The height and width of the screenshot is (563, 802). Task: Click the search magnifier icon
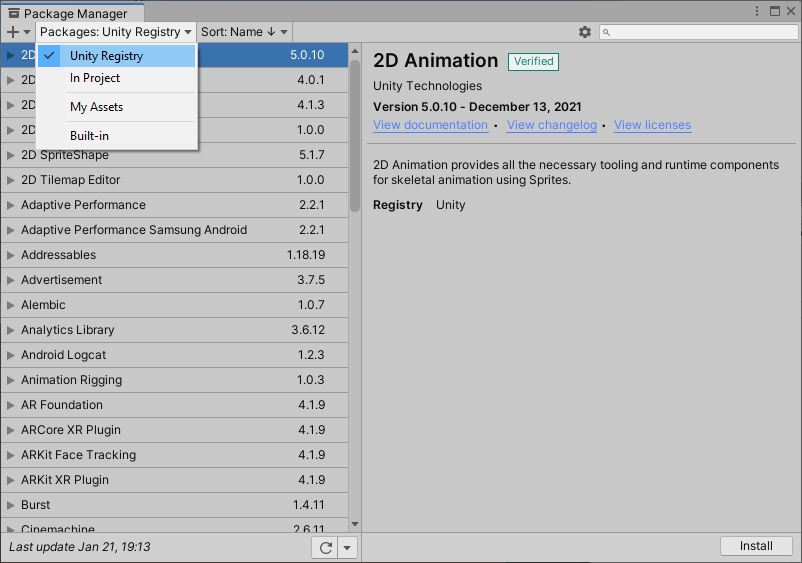tap(607, 32)
